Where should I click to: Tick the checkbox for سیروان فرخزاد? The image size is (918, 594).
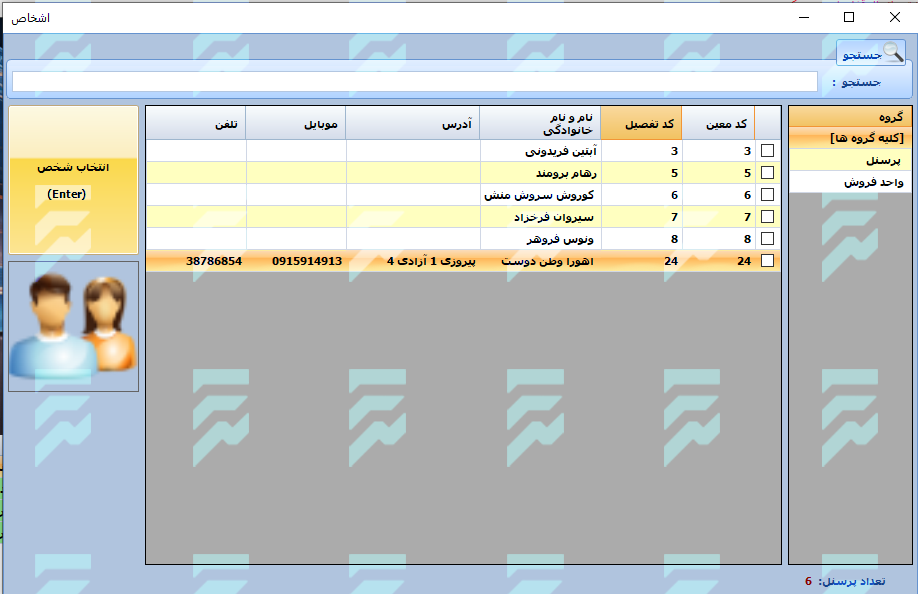(x=767, y=217)
